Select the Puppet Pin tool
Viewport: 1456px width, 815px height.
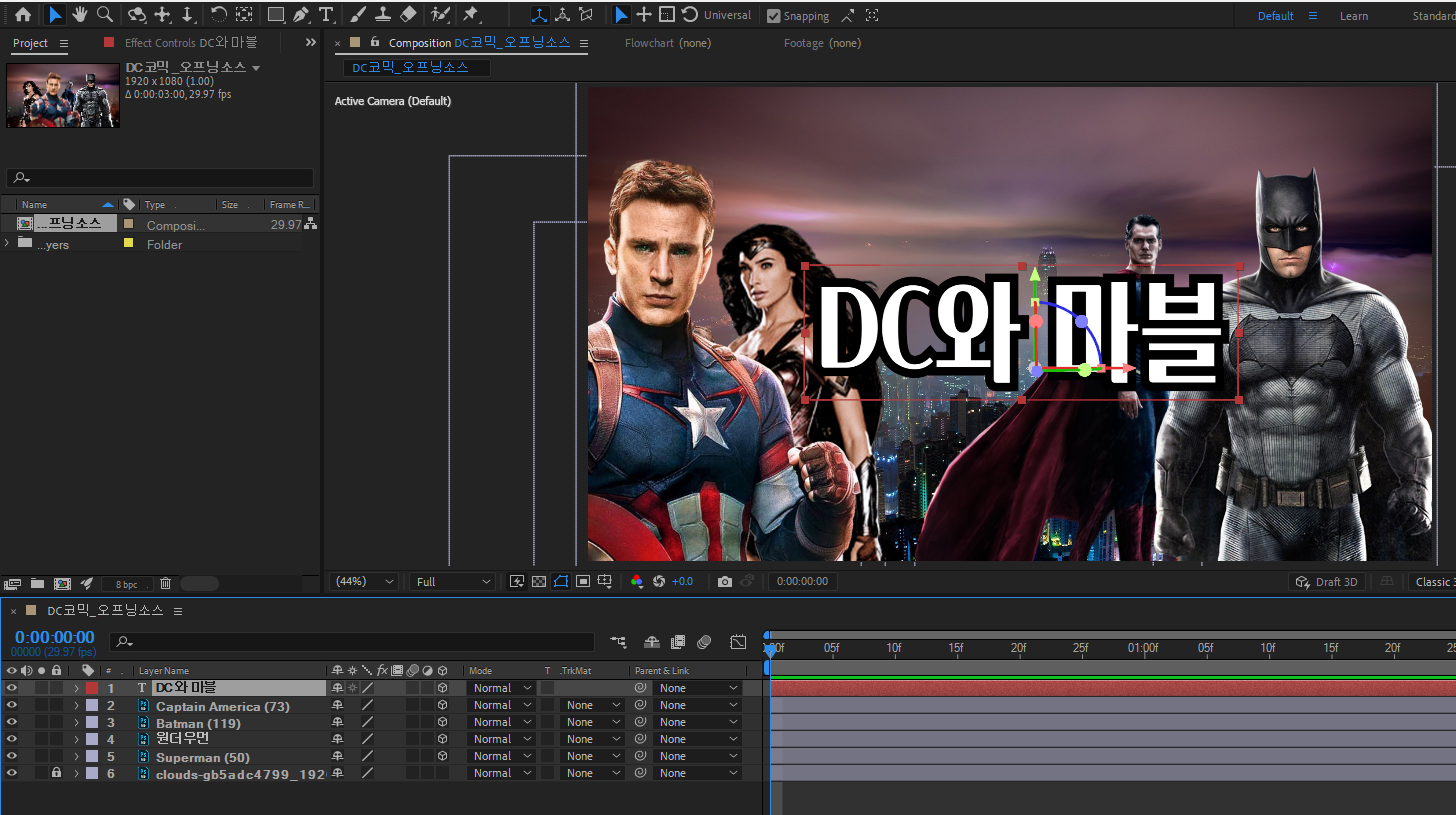pos(470,15)
